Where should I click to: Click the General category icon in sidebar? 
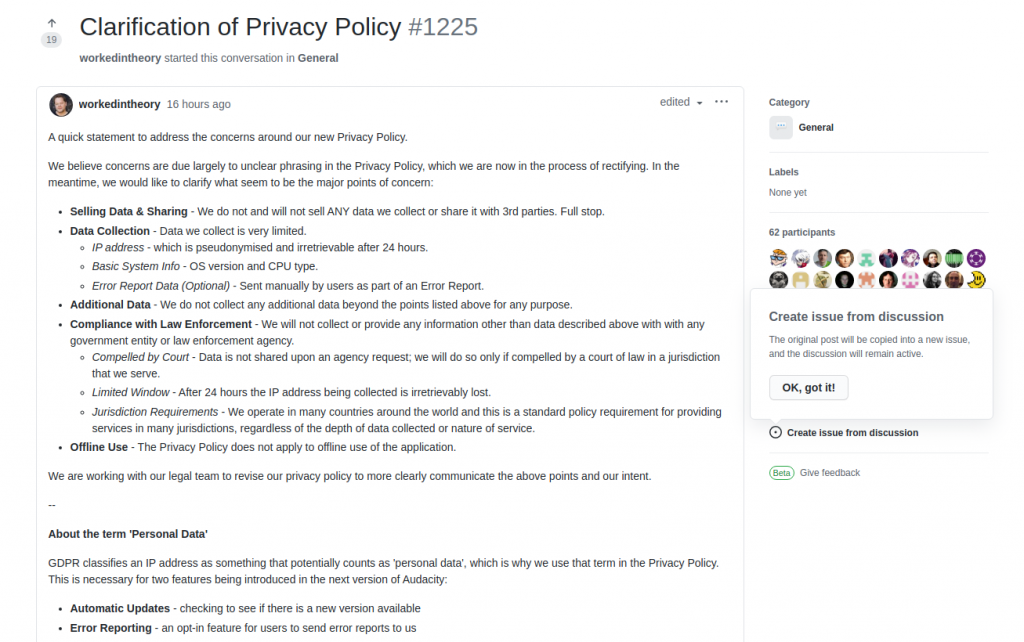[781, 128]
